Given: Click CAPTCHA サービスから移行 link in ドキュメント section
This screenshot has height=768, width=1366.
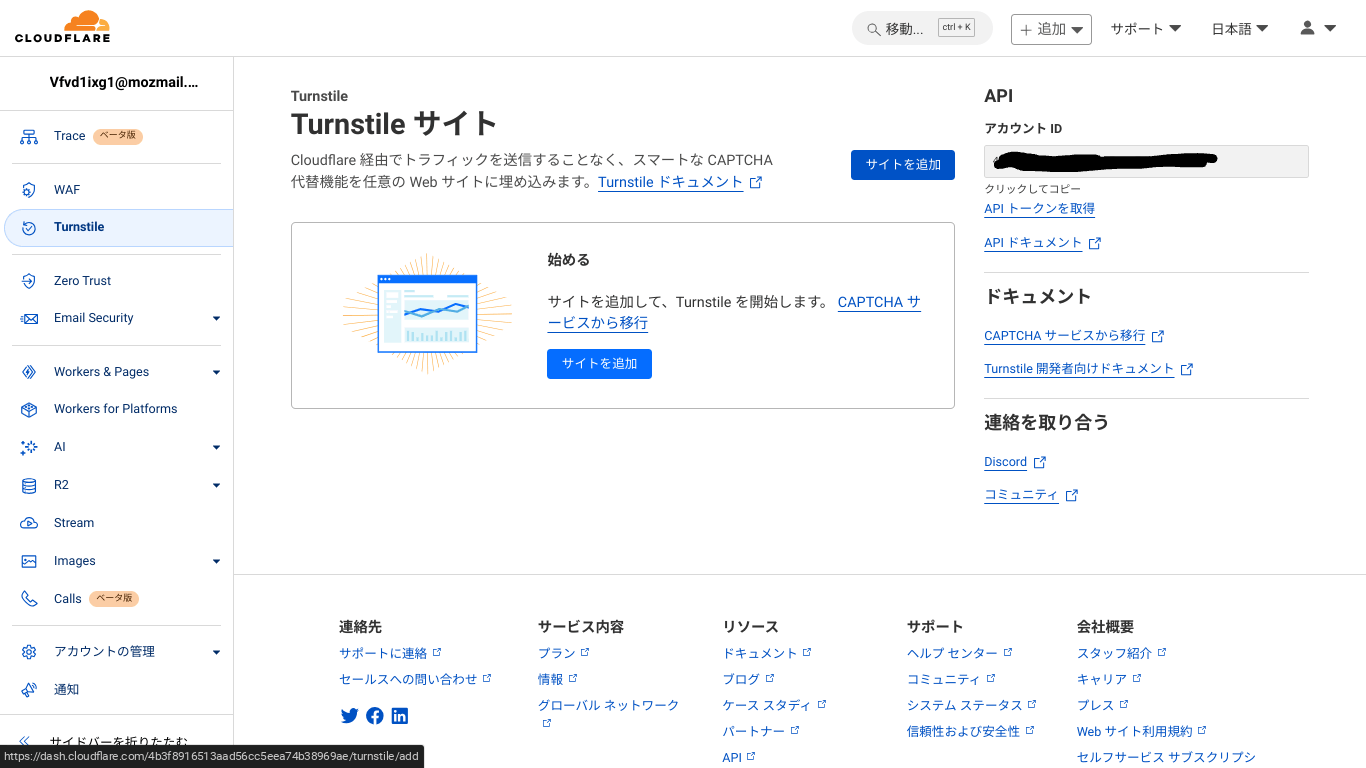Looking at the screenshot, I should click(1064, 336).
